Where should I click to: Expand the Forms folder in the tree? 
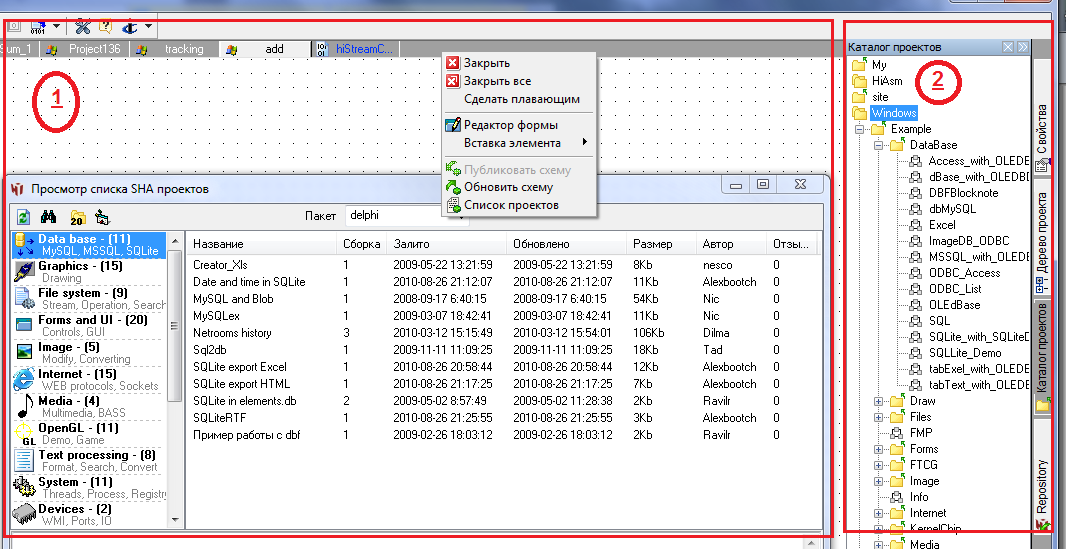coord(880,449)
